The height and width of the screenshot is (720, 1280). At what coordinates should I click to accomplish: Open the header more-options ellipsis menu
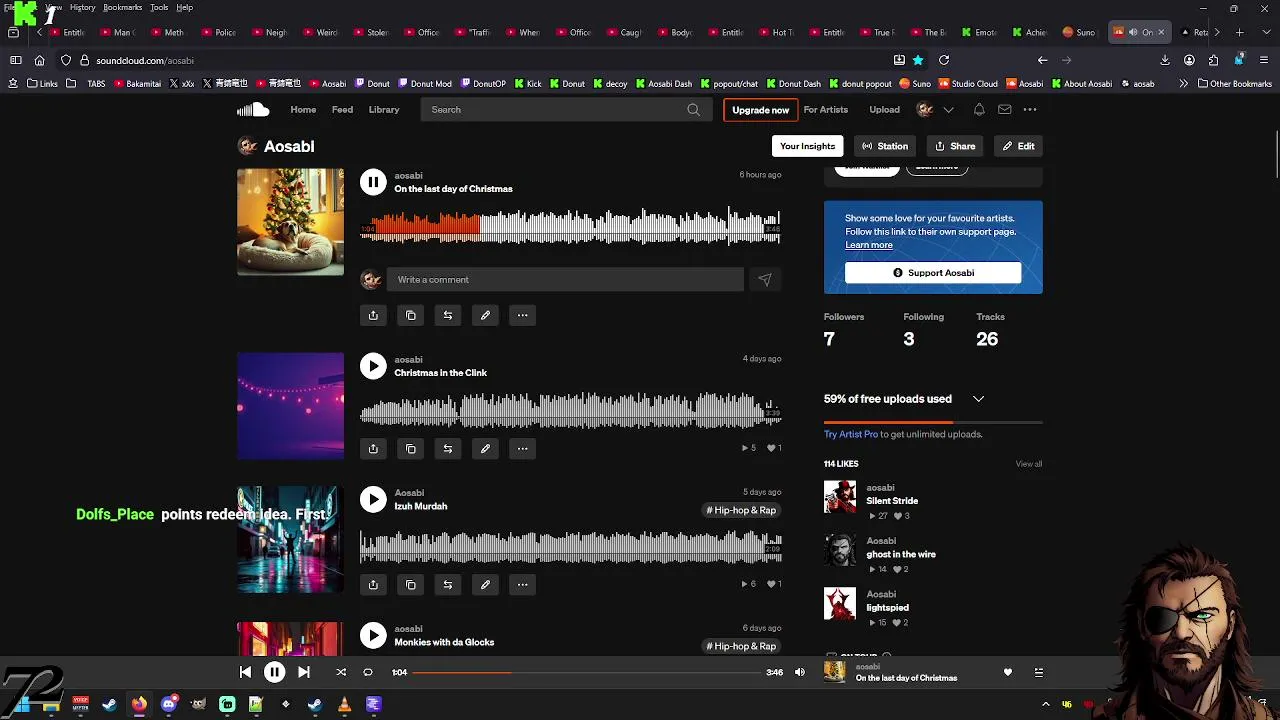click(x=1030, y=110)
